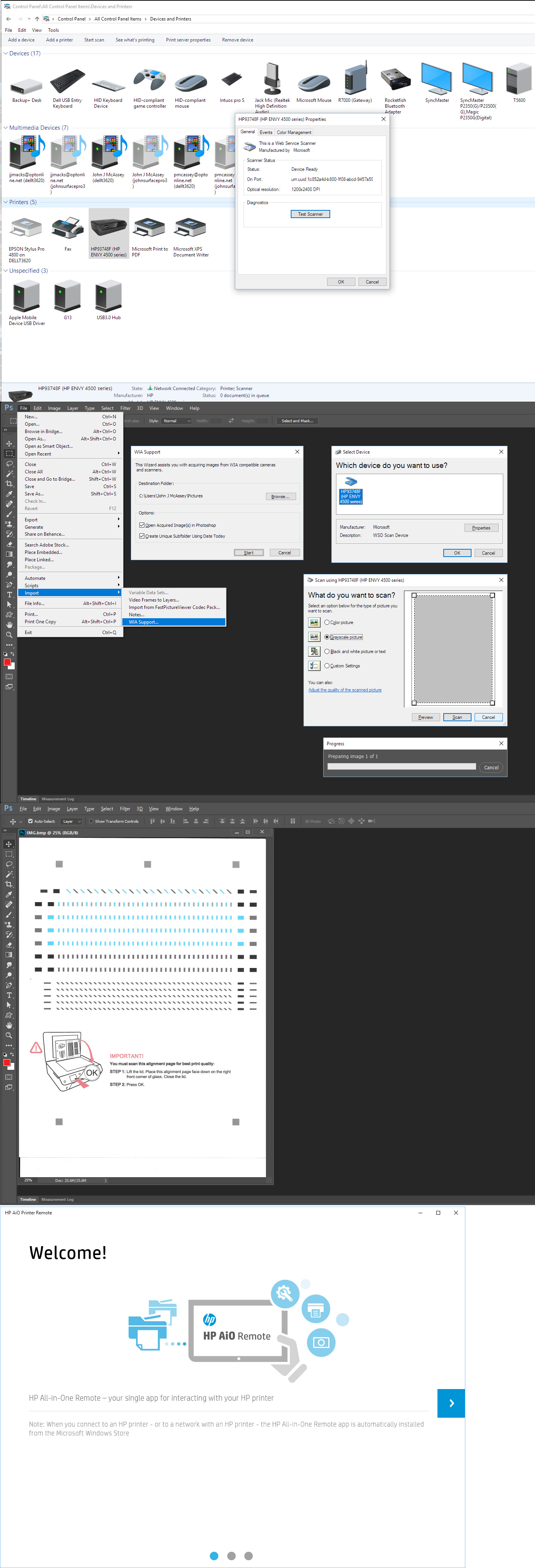Choose Black and white picture or text
The image size is (535, 1568).
(327, 652)
